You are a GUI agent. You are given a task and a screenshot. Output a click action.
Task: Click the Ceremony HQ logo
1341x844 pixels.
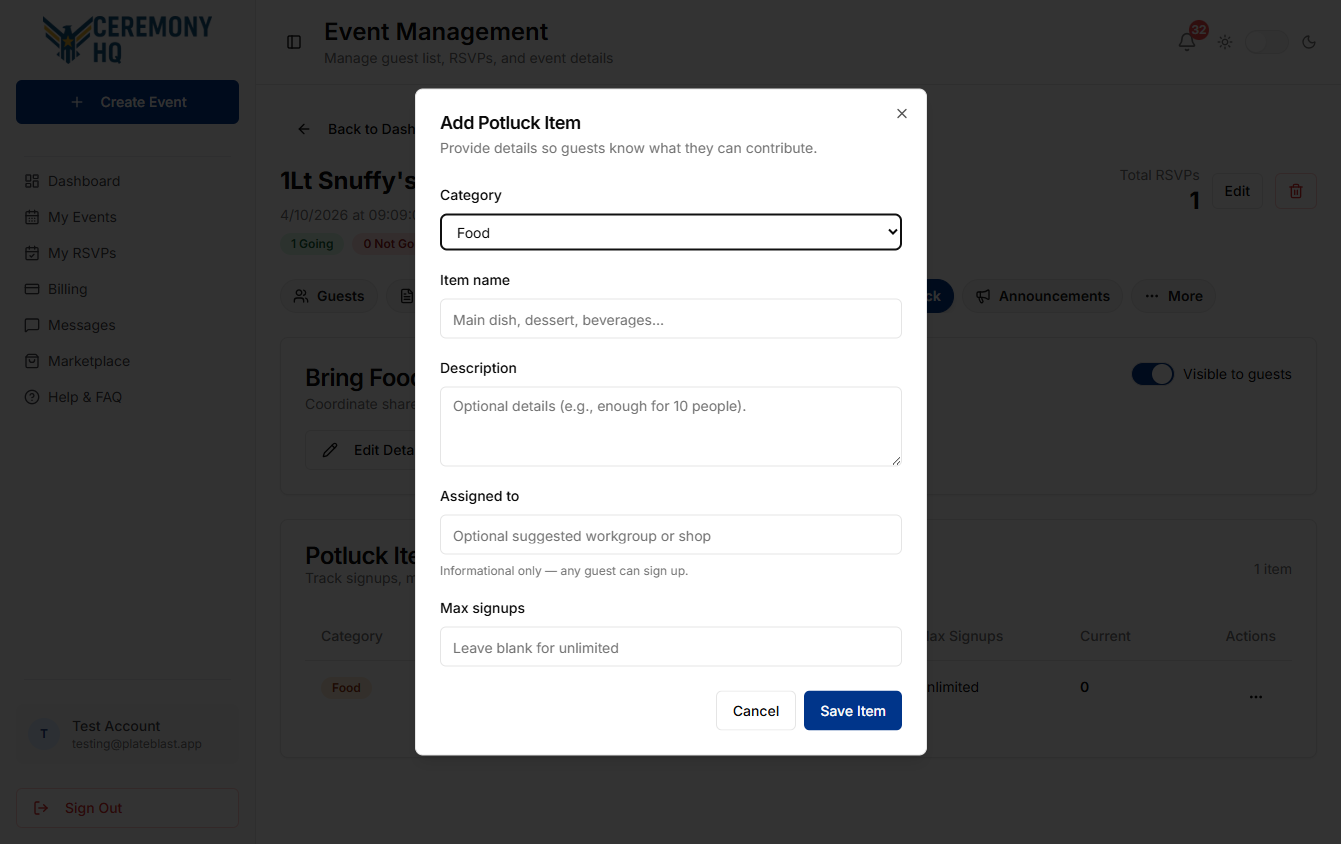point(127,40)
